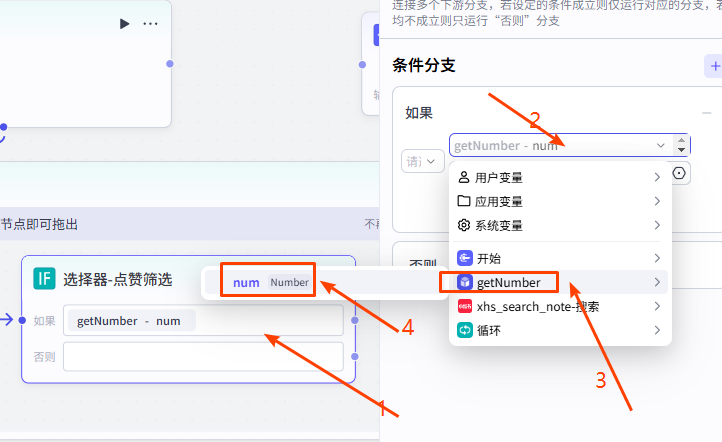Click the 否则 field in the selector node
The width and height of the screenshot is (722, 442).
tap(202, 356)
